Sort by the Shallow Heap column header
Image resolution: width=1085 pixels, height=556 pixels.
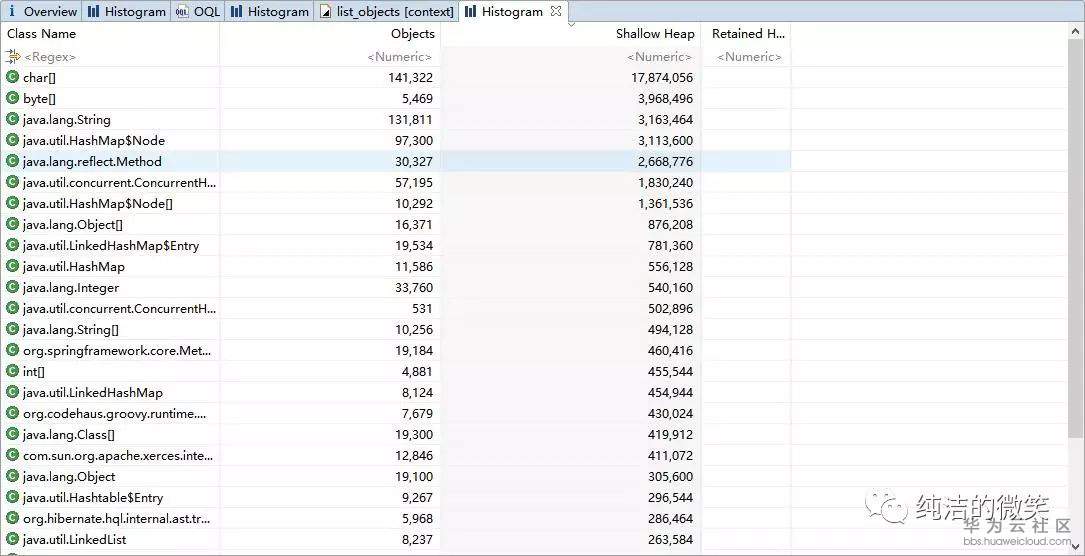(655, 33)
